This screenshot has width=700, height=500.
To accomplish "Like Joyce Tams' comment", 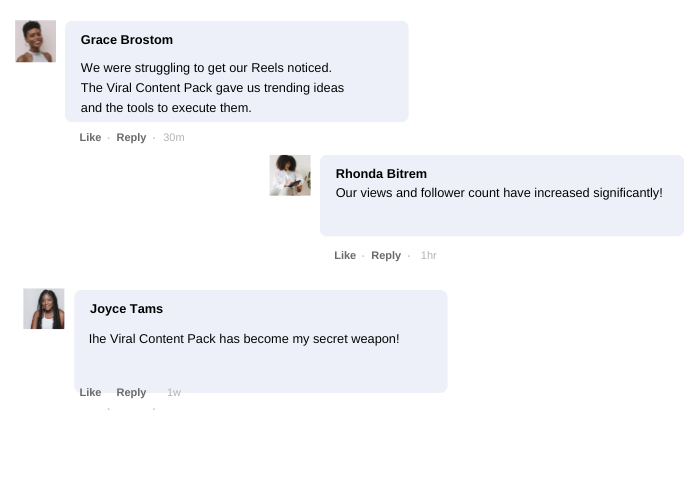I will pos(90,392).
